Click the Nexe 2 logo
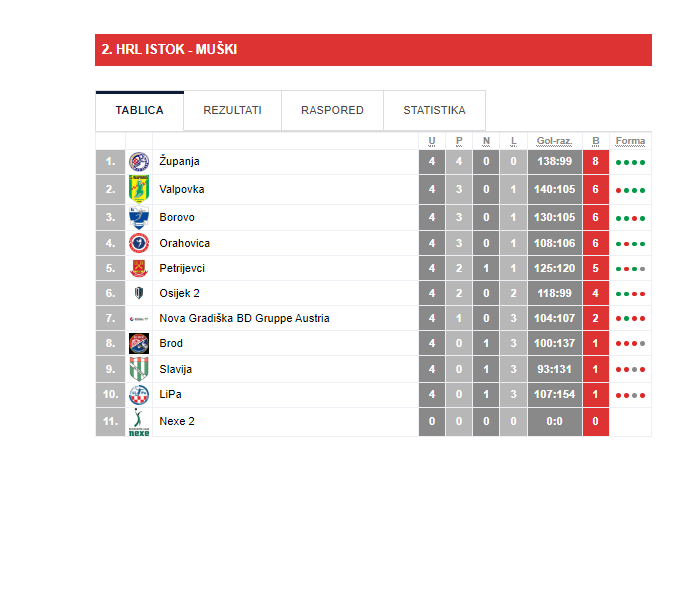Viewport: 685px width, 613px height. (x=139, y=422)
